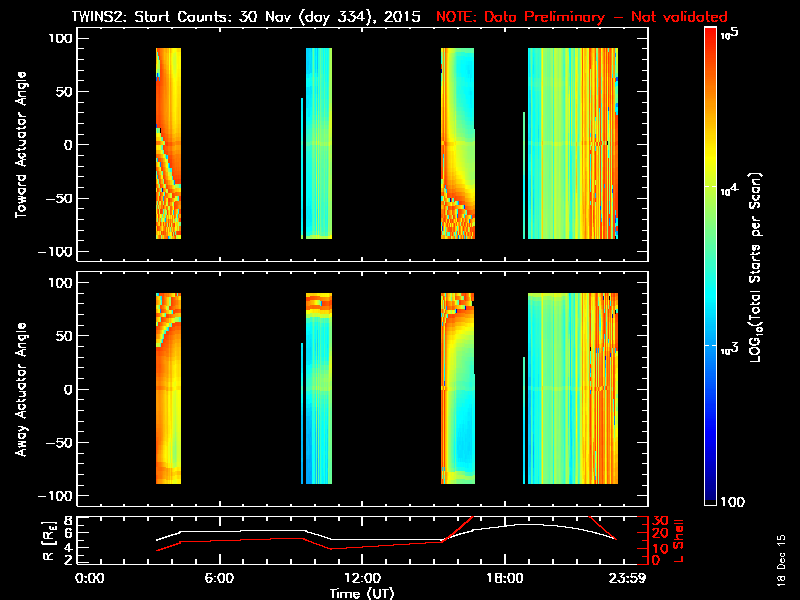800x600 pixels.
Task: Click the 'Toward Actuator Angle' axis label
Action: [20, 145]
